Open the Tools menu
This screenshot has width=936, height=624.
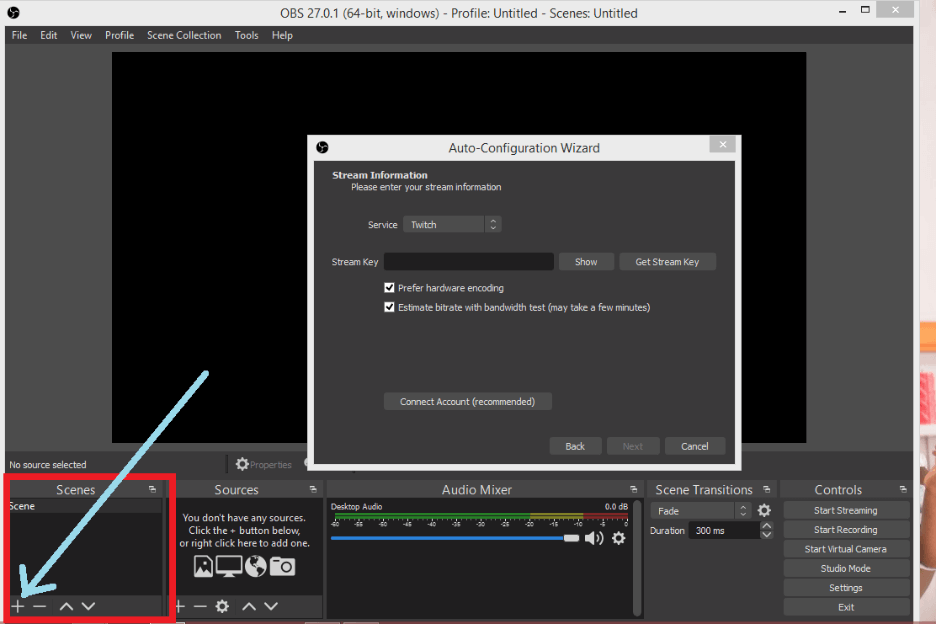pyautogui.click(x=247, y=35)
